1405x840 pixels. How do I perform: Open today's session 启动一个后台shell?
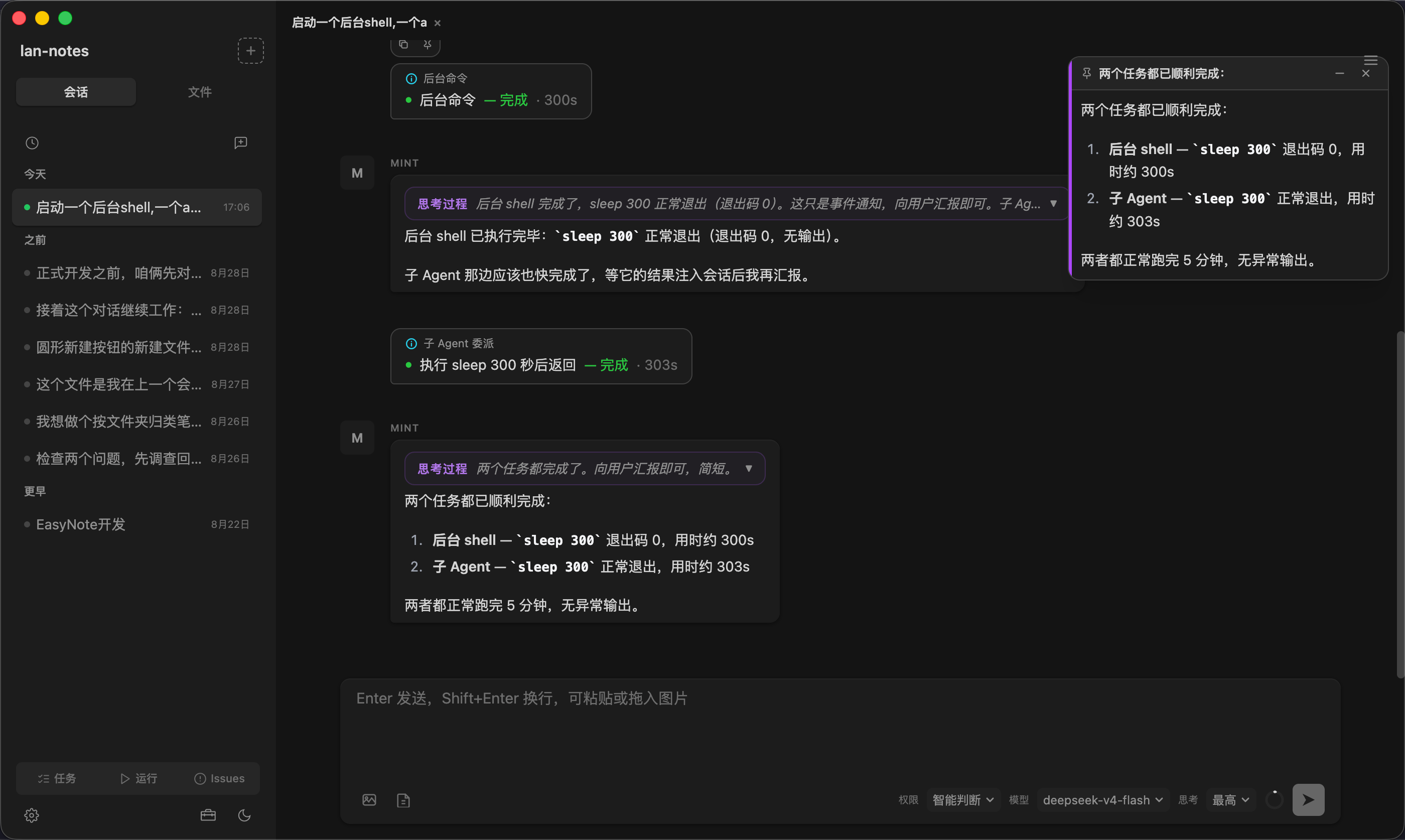click(x=137, y=207)
